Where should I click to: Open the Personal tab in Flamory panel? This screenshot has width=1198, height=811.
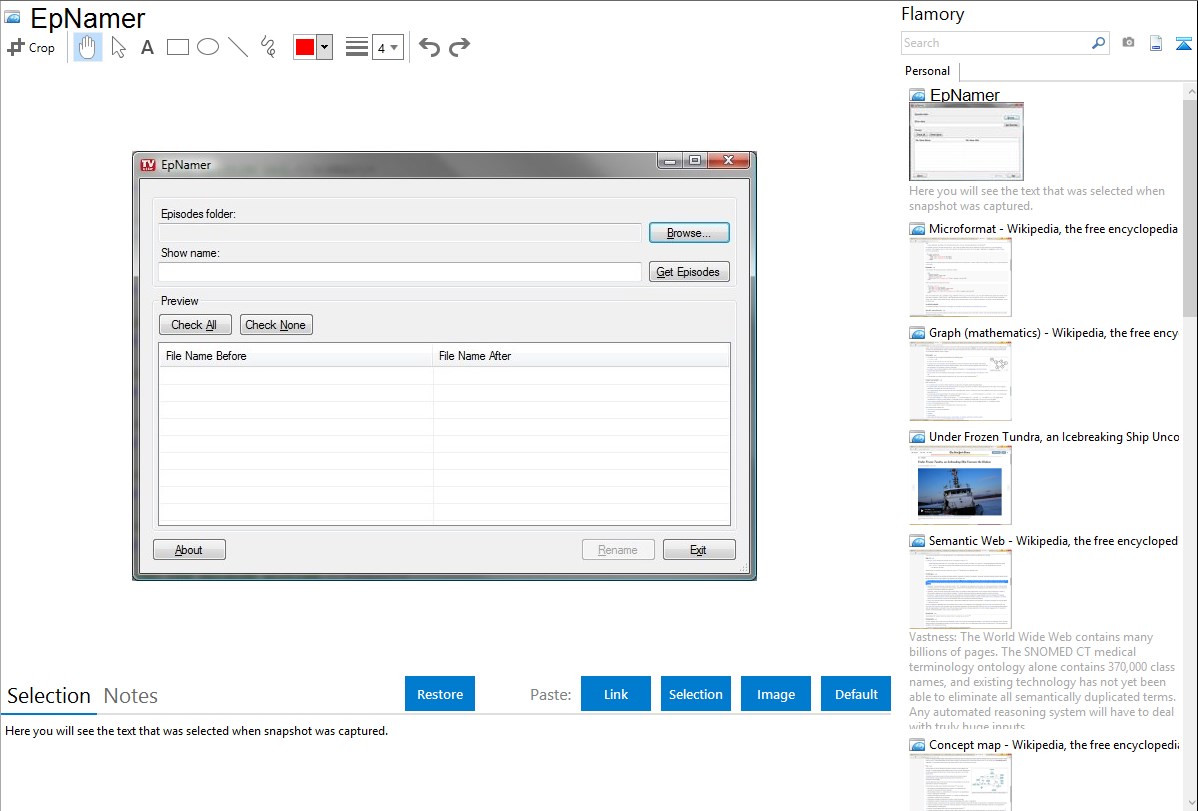pyautogui.click(x=927, y=71)
